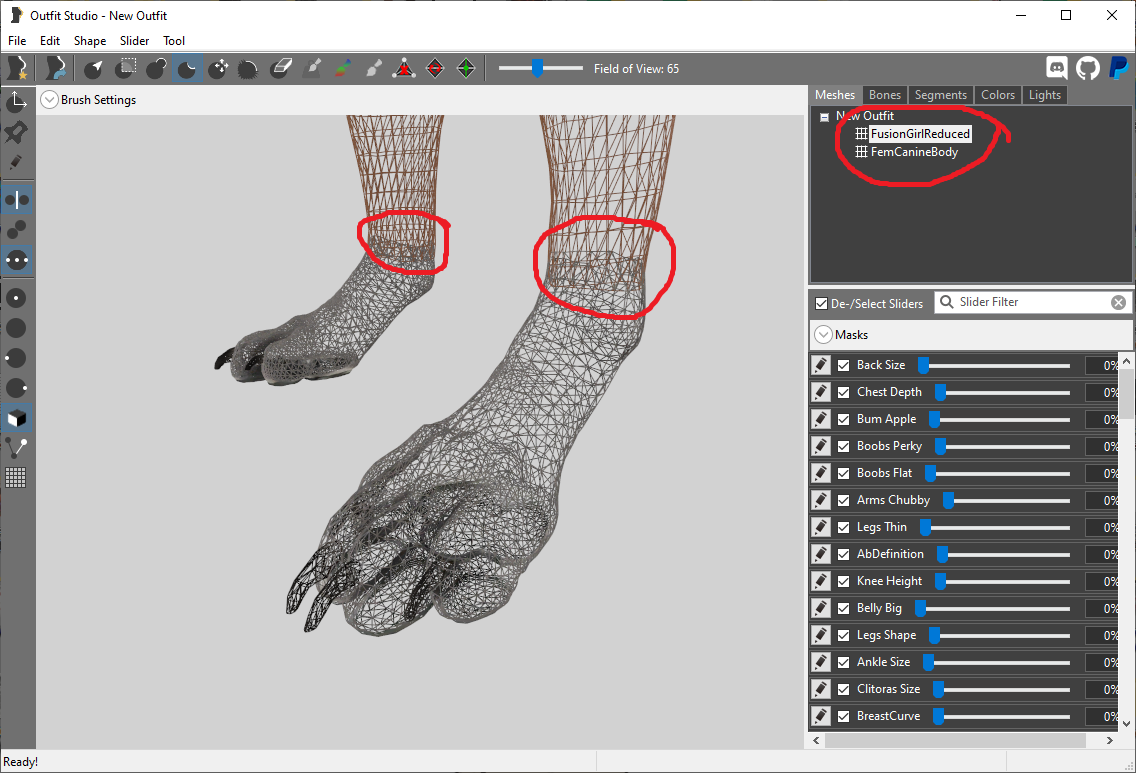The image size is (1136, 773).
Task: Switch to the Bones tab
Action: coord(885,95)
